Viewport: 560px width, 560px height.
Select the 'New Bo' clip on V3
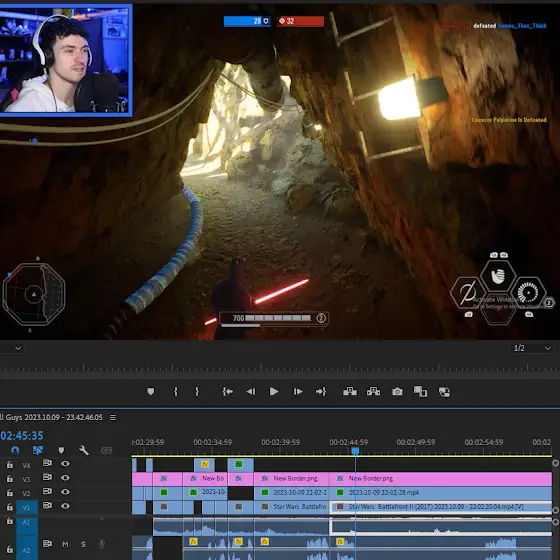(205, 479)
